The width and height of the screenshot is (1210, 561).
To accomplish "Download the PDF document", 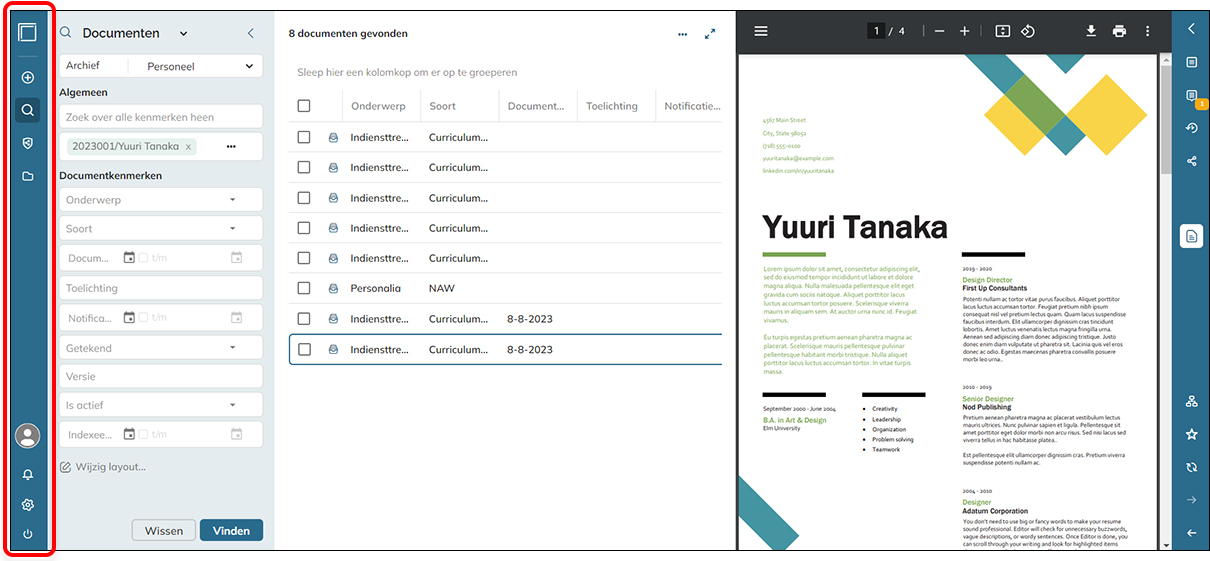I will [1092, 31].
